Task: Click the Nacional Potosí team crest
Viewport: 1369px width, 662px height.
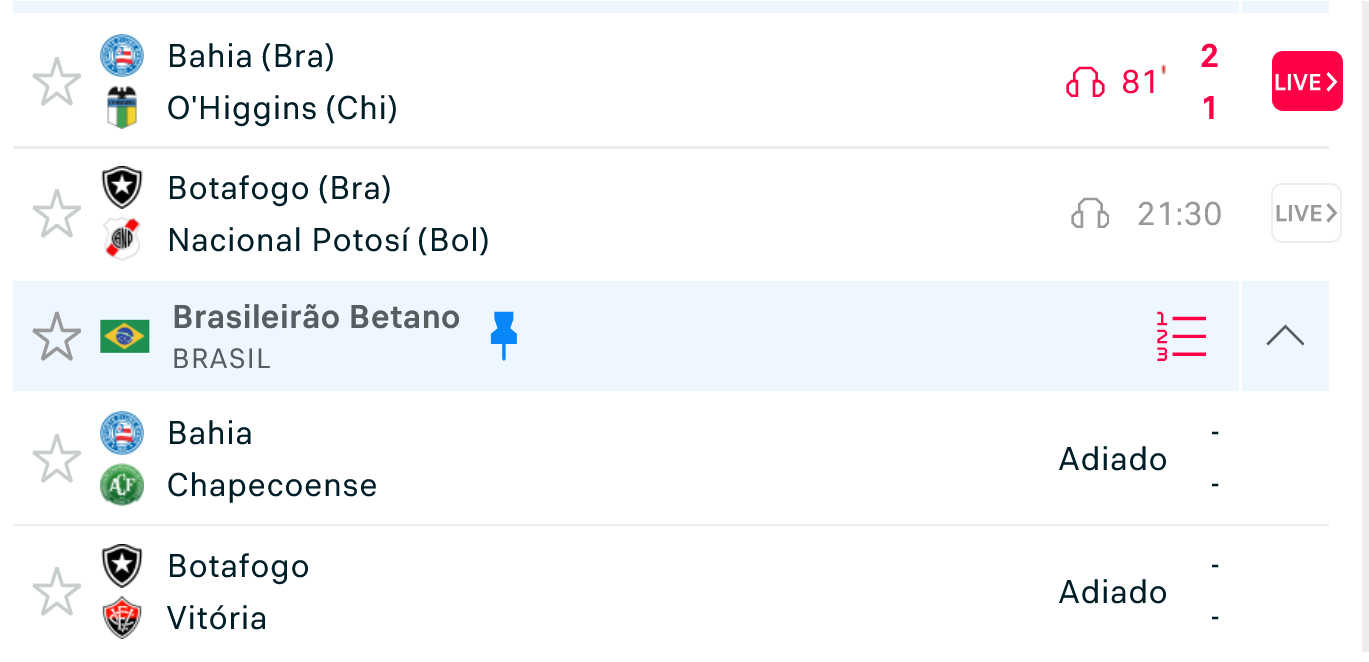Action: point(122,240)
